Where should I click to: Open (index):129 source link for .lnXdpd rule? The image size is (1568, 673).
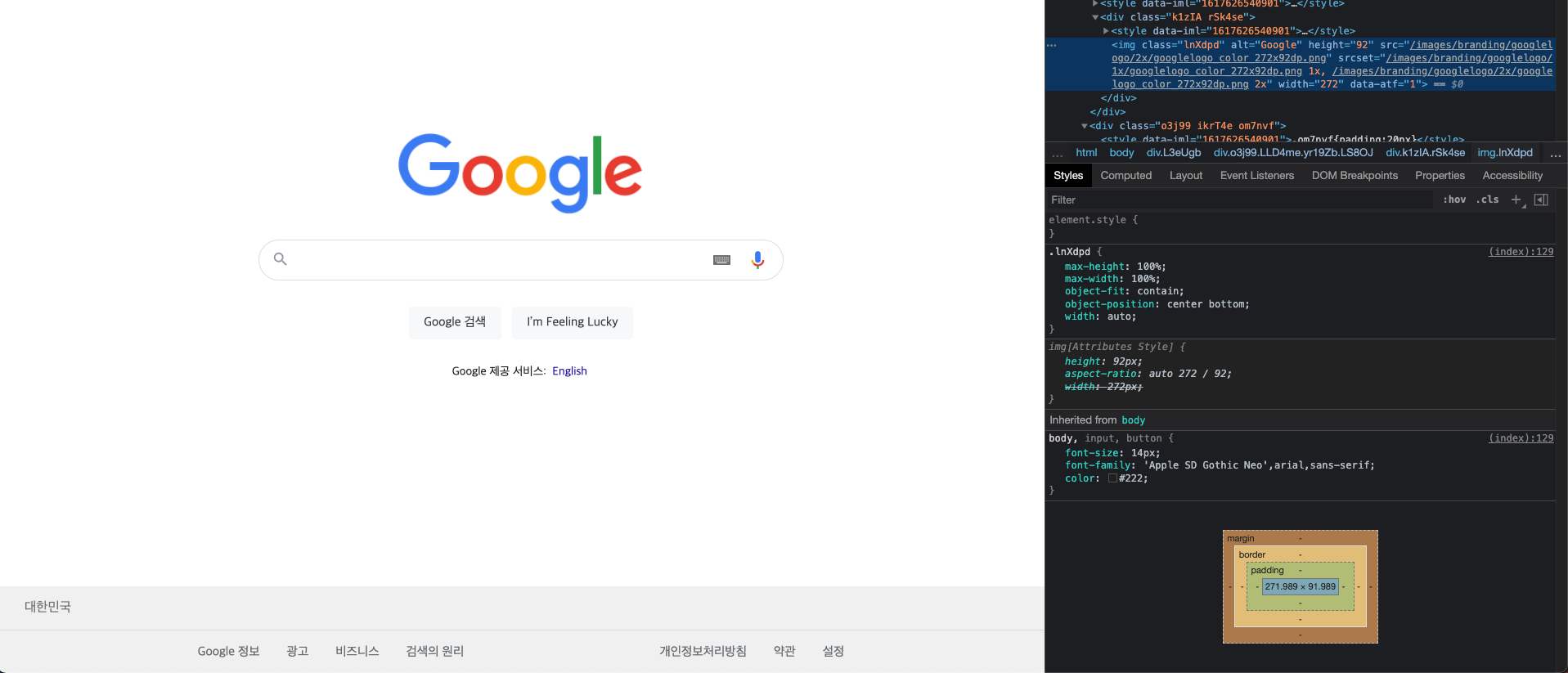tap(1521, 252)
